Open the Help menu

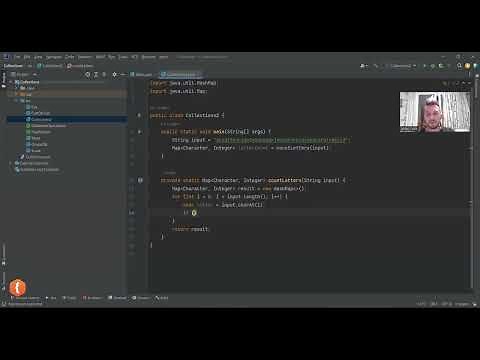(163, 57)
